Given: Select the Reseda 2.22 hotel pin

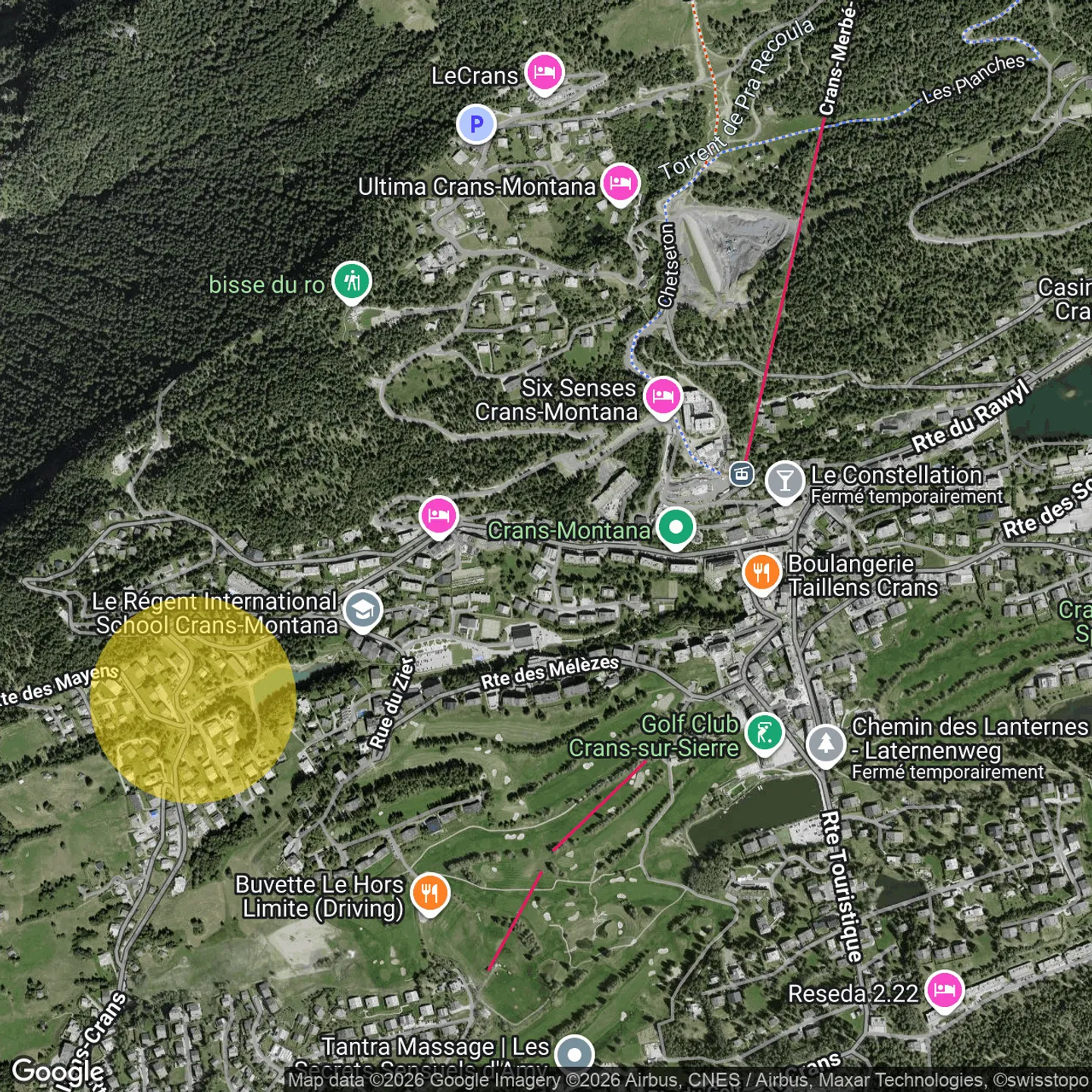Looking at the screenshot, I should [944, 991].
